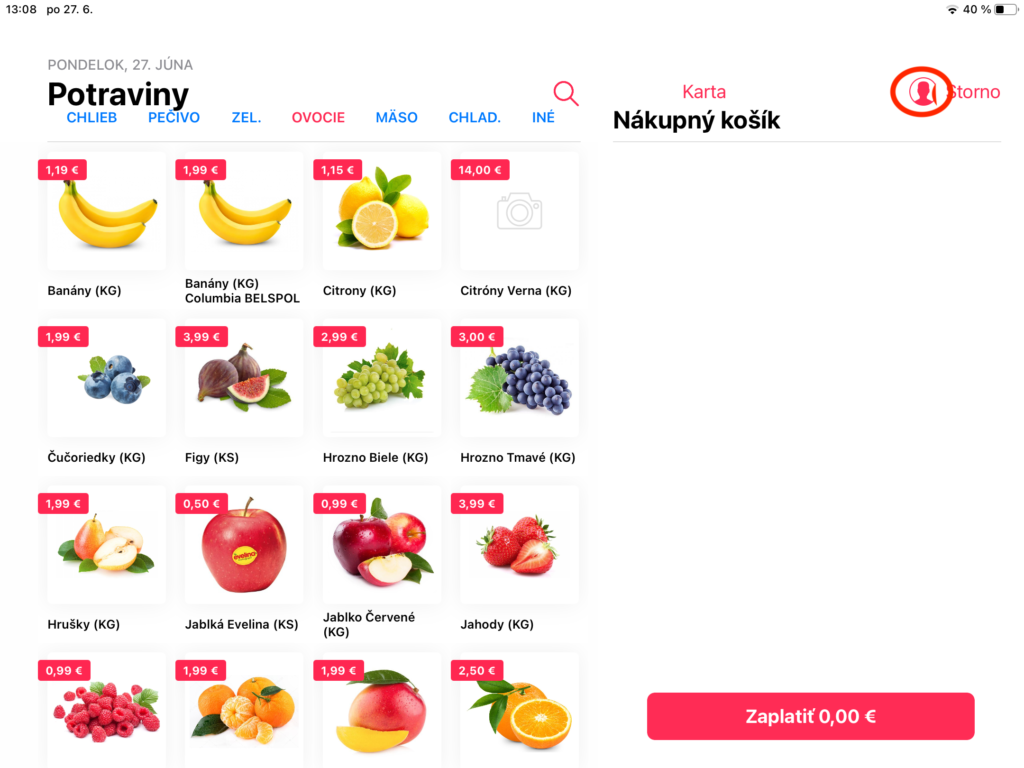Click the Karta payment link
This screenshot has height=768, width=1024.
(704, 92)
